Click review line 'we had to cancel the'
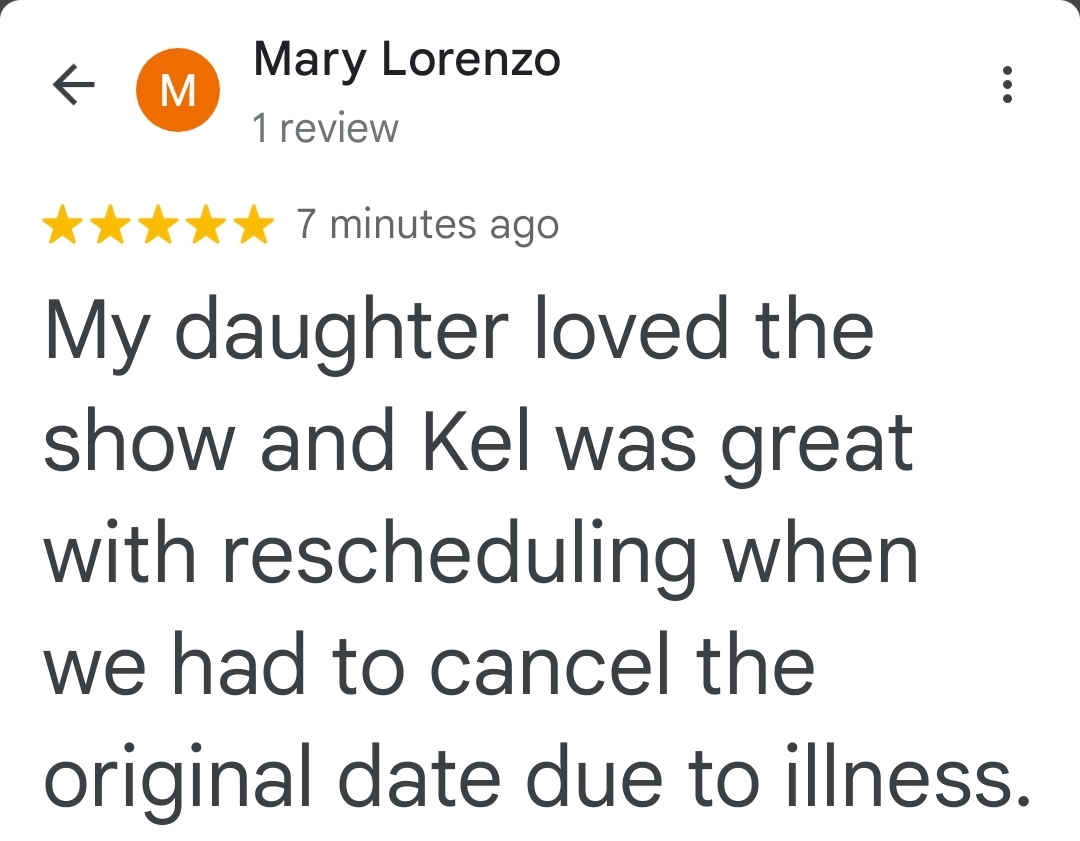 tap(429, 665)
